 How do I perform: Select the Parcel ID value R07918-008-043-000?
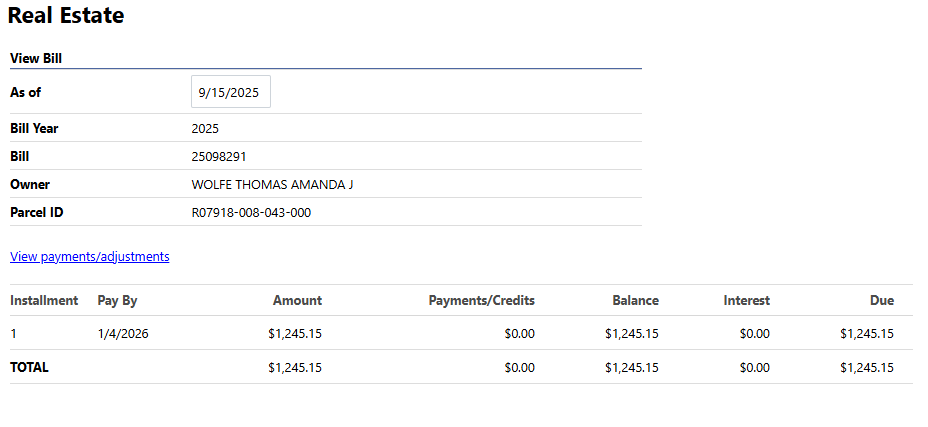[251, 213]
